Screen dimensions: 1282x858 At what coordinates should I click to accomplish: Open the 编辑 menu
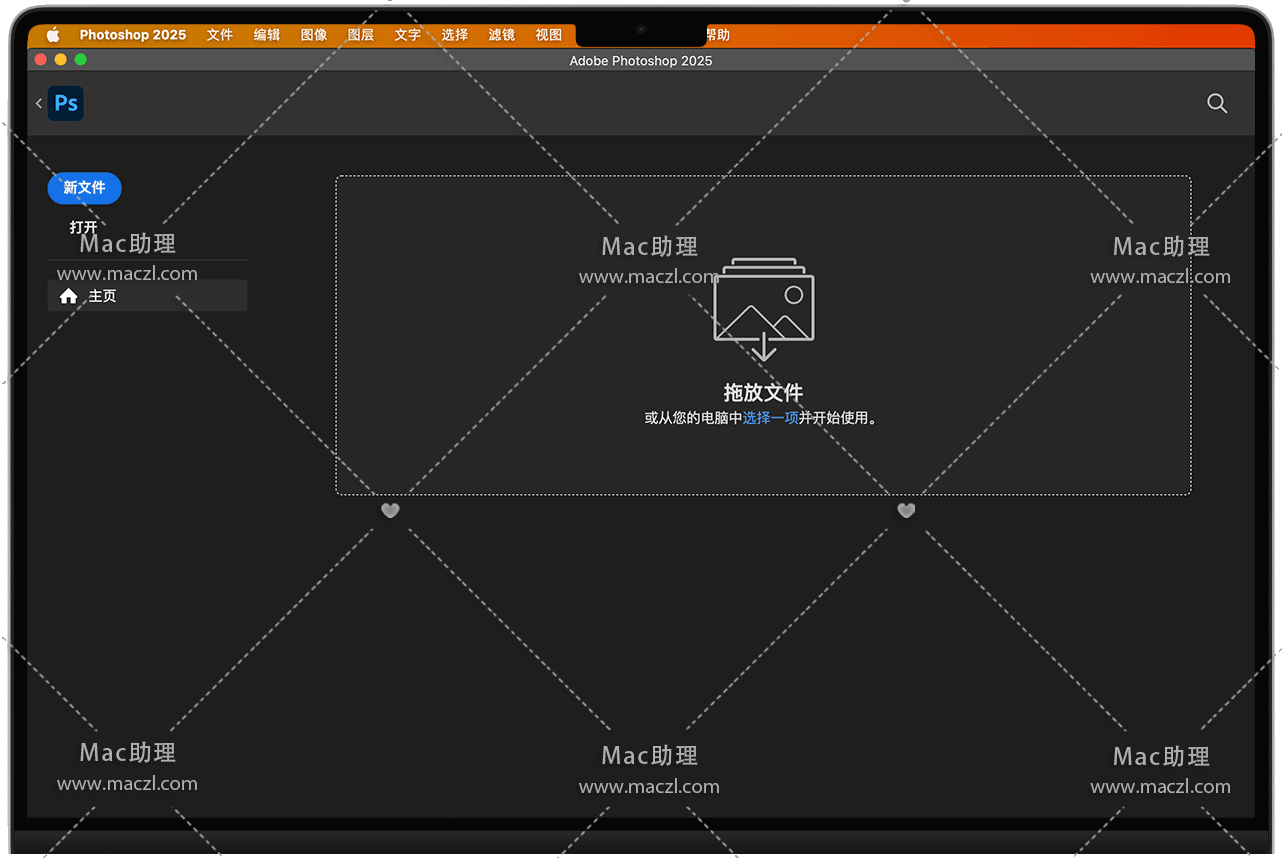[x=267, y=35]
